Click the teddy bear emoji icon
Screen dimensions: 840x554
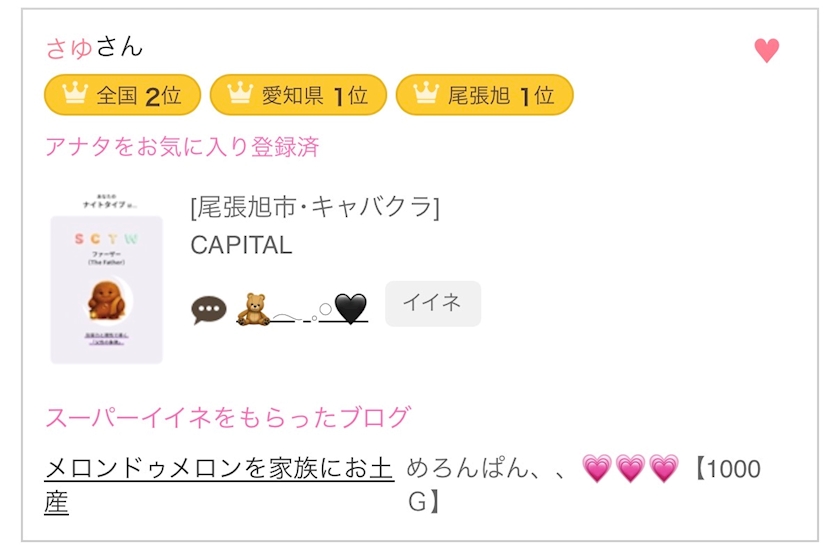(x=251, y=308)
